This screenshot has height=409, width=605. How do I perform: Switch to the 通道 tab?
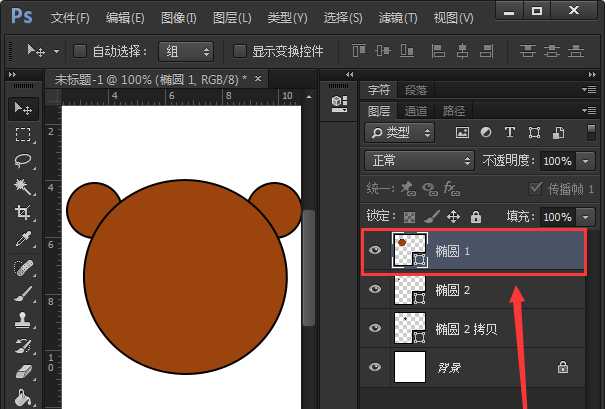pos(416,111)
